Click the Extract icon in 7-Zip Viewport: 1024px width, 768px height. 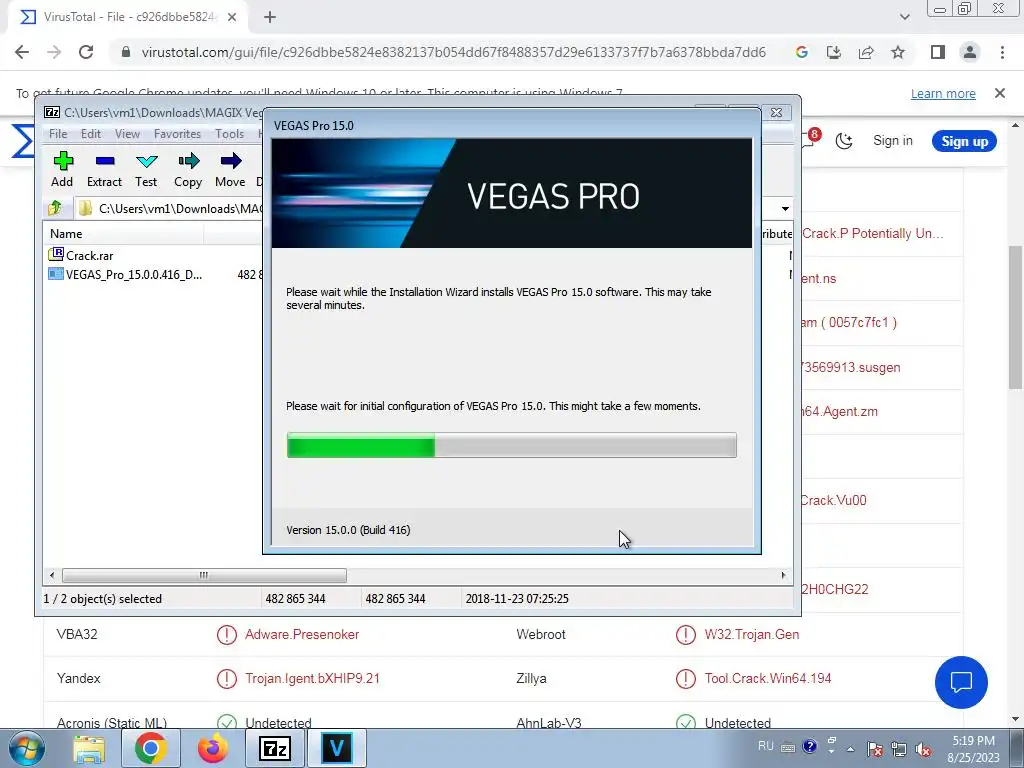[x=104, y=169]
